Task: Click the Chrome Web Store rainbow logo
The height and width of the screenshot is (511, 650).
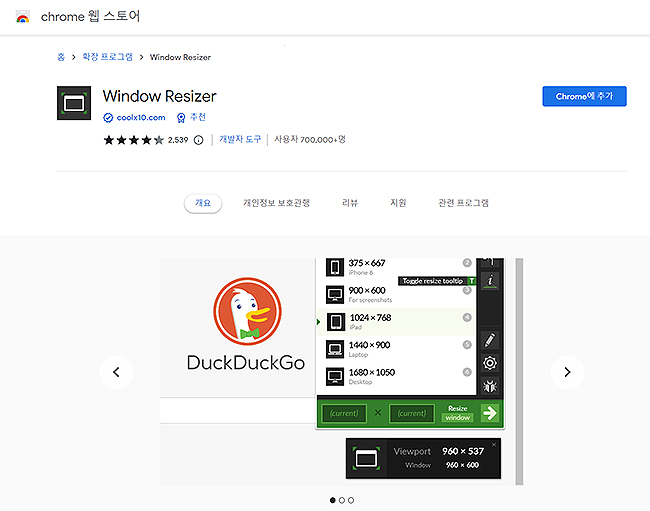Action: pyautogui.click(x=23, y=17)
